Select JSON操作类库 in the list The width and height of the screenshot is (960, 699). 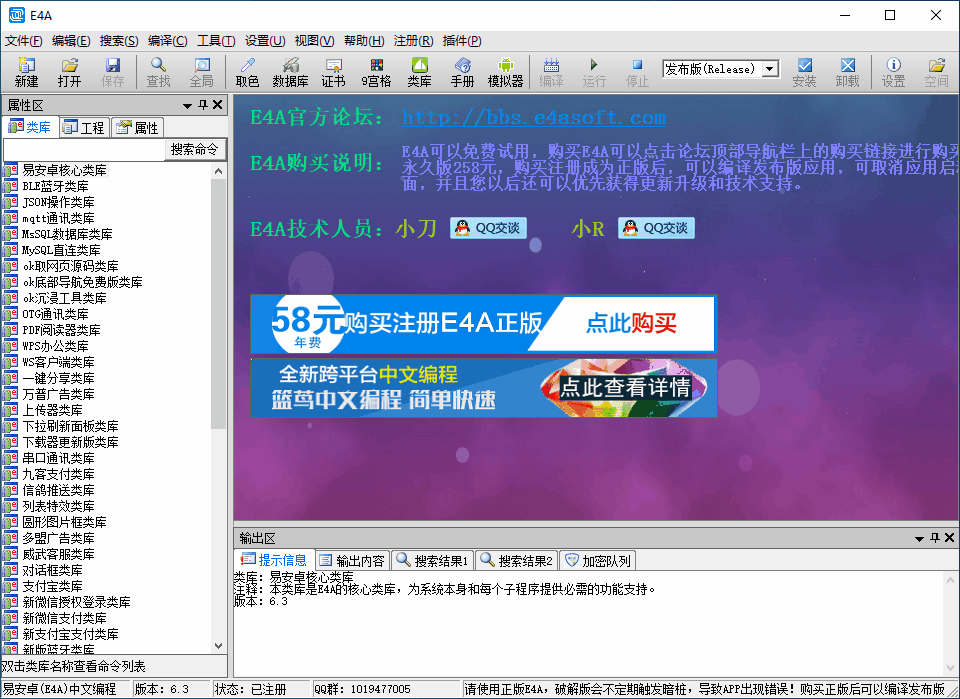[58, 202]
